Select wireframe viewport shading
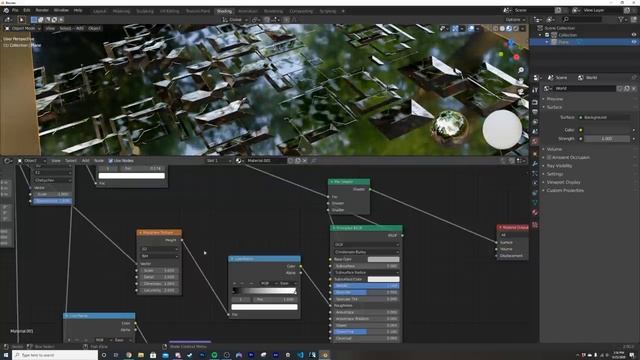 [x=496, y=29]
